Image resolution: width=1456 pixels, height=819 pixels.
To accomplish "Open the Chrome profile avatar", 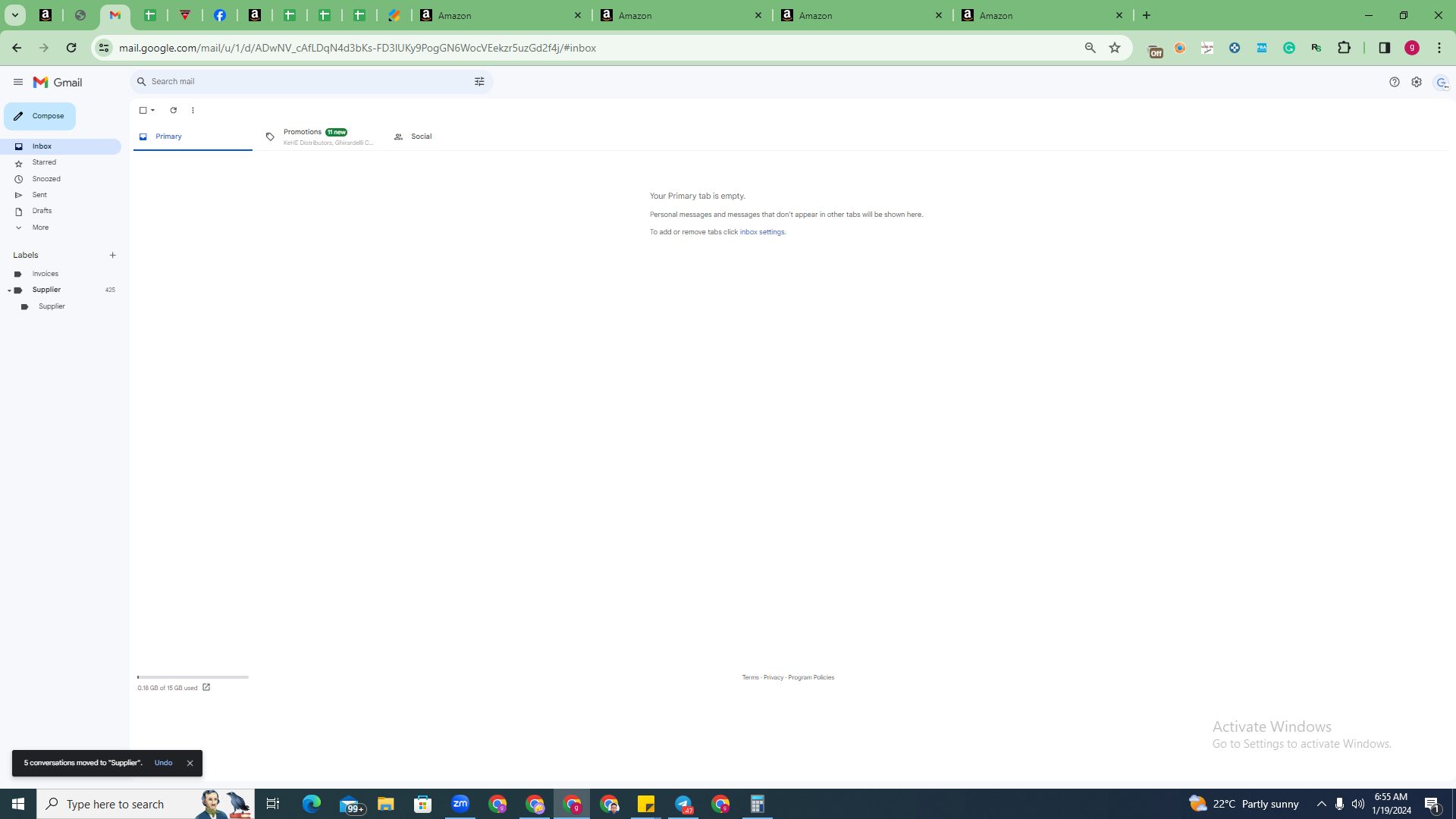I will (1412, 48).
